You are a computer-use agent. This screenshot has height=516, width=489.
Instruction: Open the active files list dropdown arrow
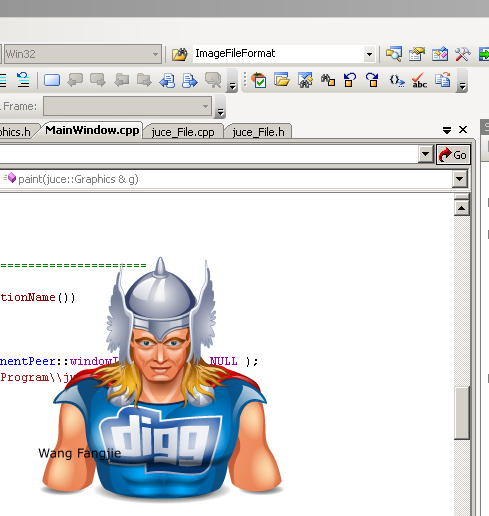coord(447,130)
